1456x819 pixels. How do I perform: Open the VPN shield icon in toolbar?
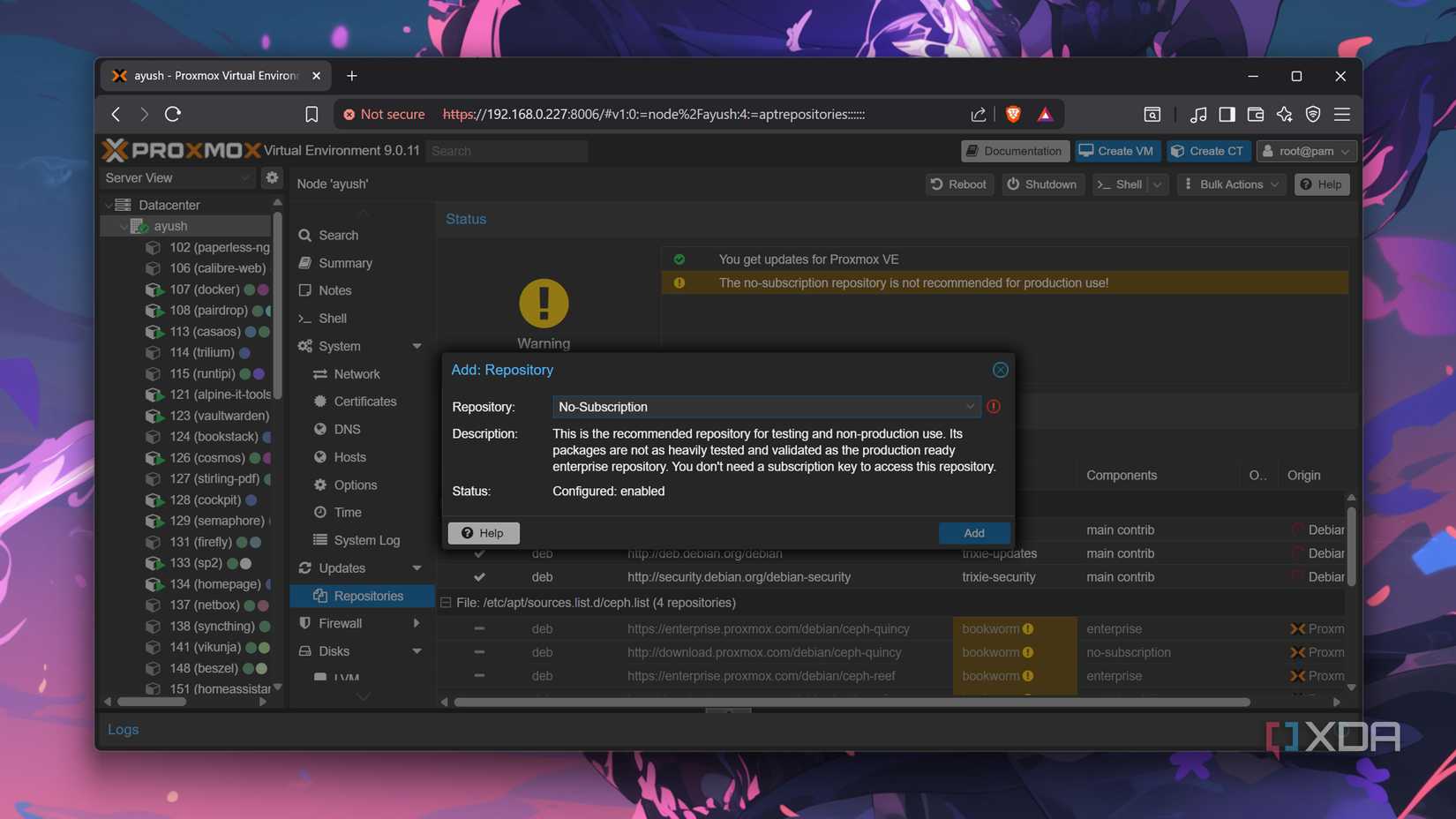[1313, 114]
